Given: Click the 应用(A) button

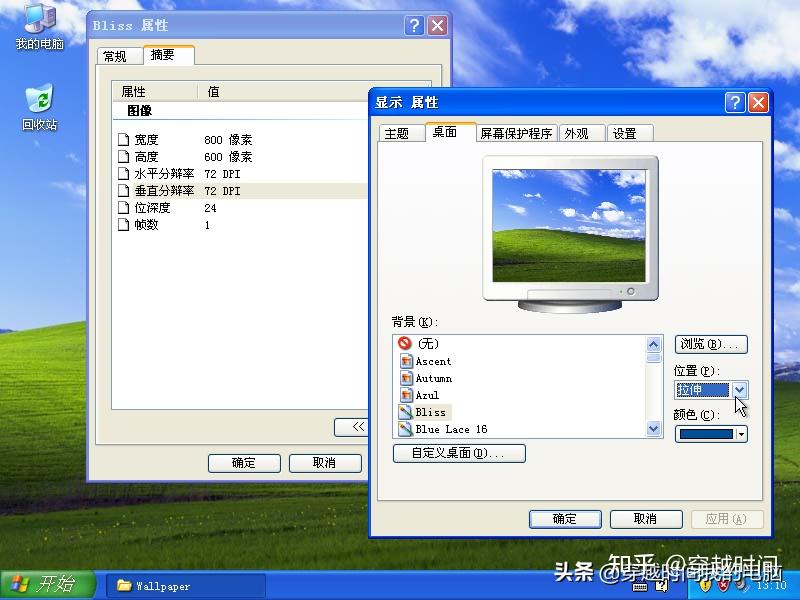Looking at the screenshot, I should coord(727,519).
